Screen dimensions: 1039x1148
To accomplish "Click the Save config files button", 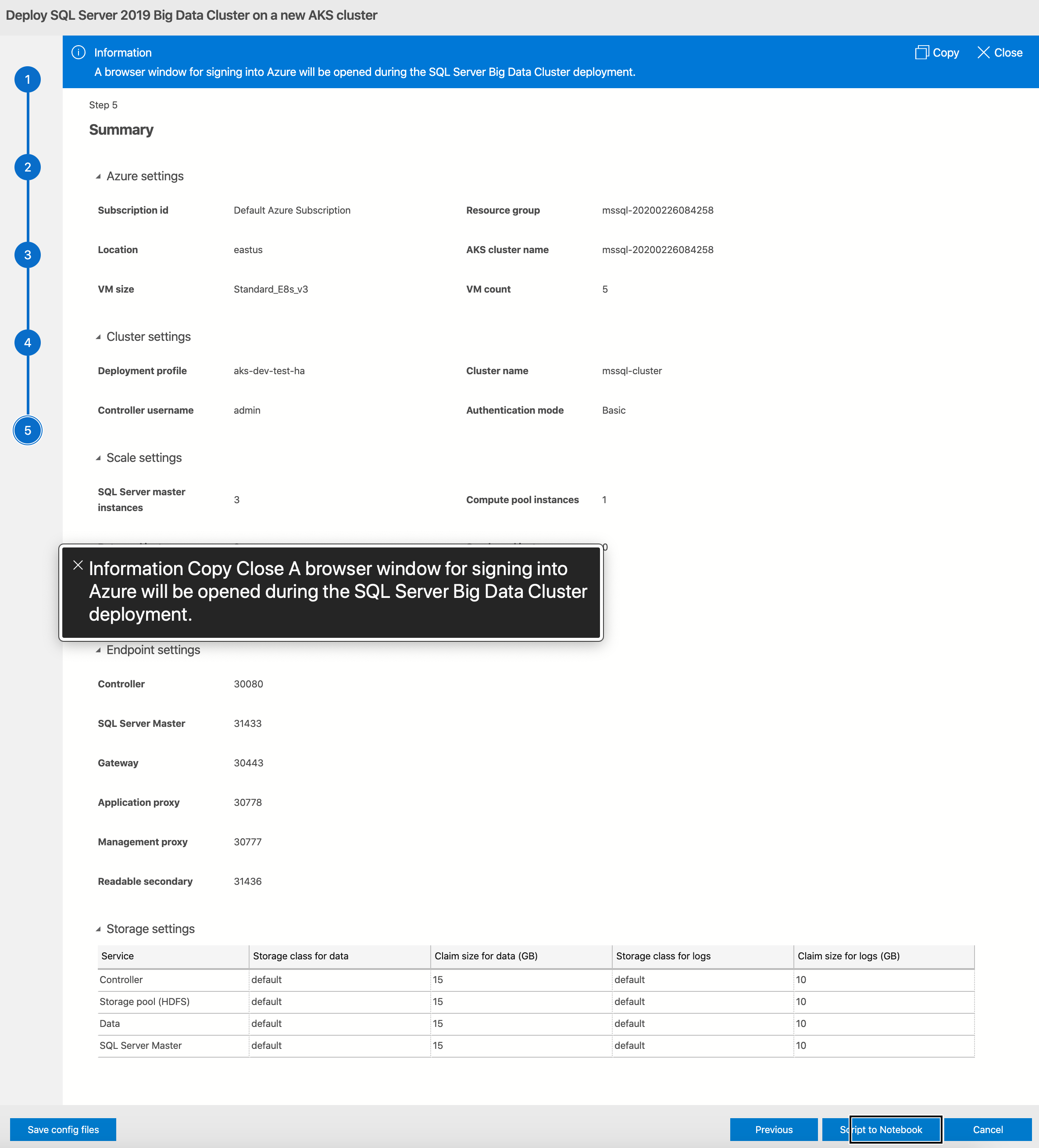I will click(x=63, y=1129).
